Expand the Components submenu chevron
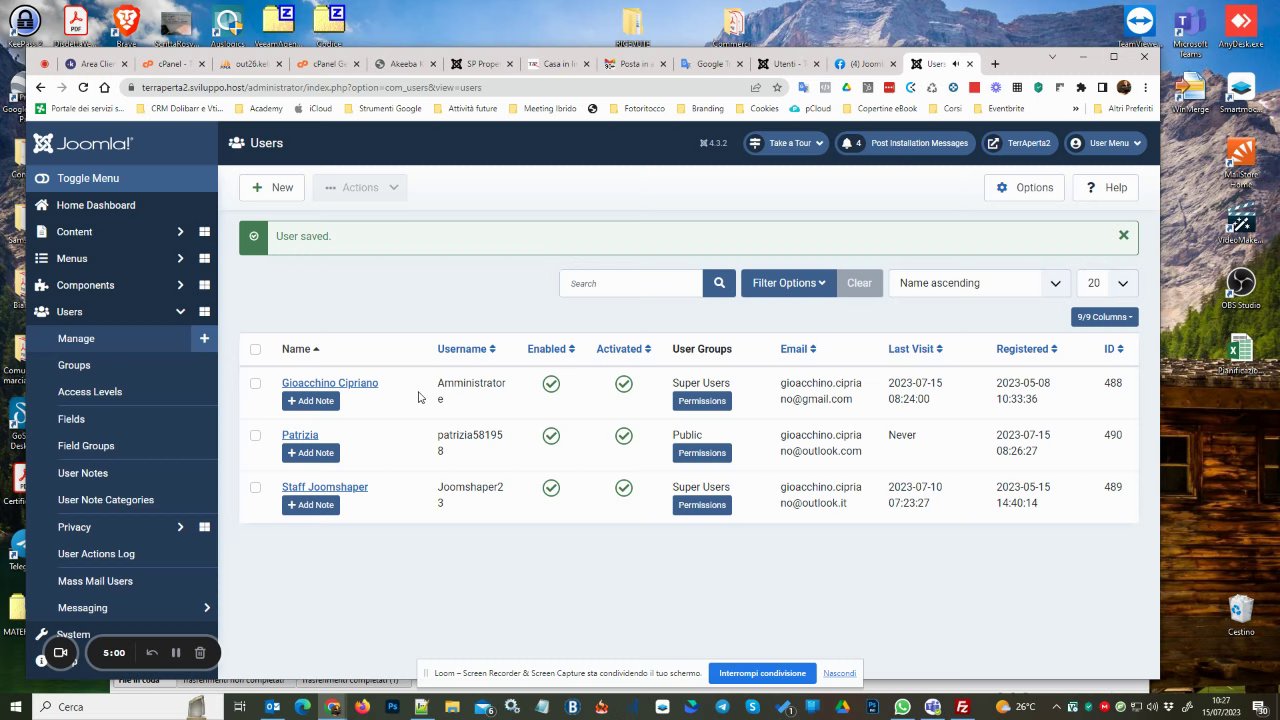 [180, 285]
